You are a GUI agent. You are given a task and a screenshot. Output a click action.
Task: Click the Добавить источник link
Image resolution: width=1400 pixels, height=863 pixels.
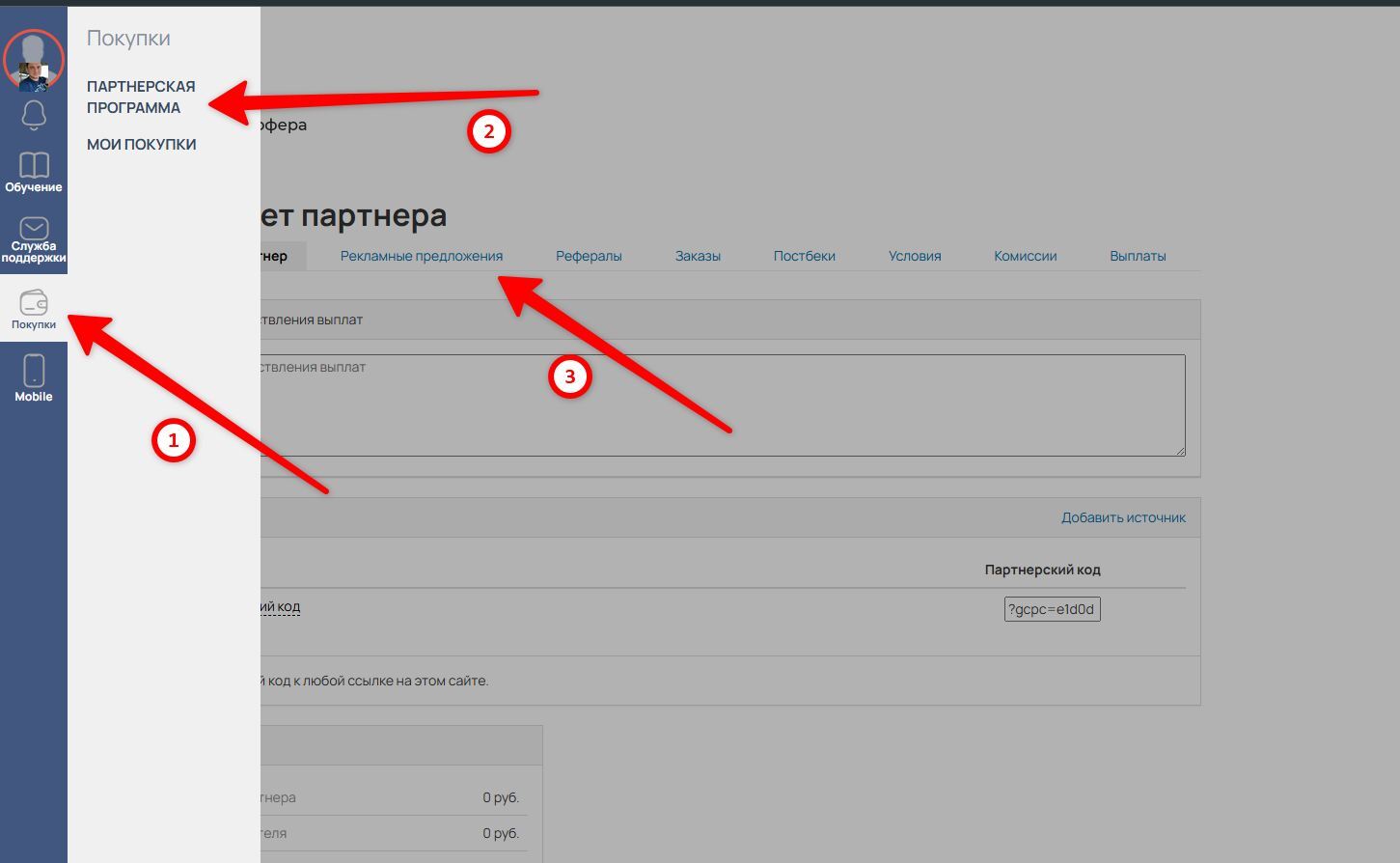[x=1123, y=517]
